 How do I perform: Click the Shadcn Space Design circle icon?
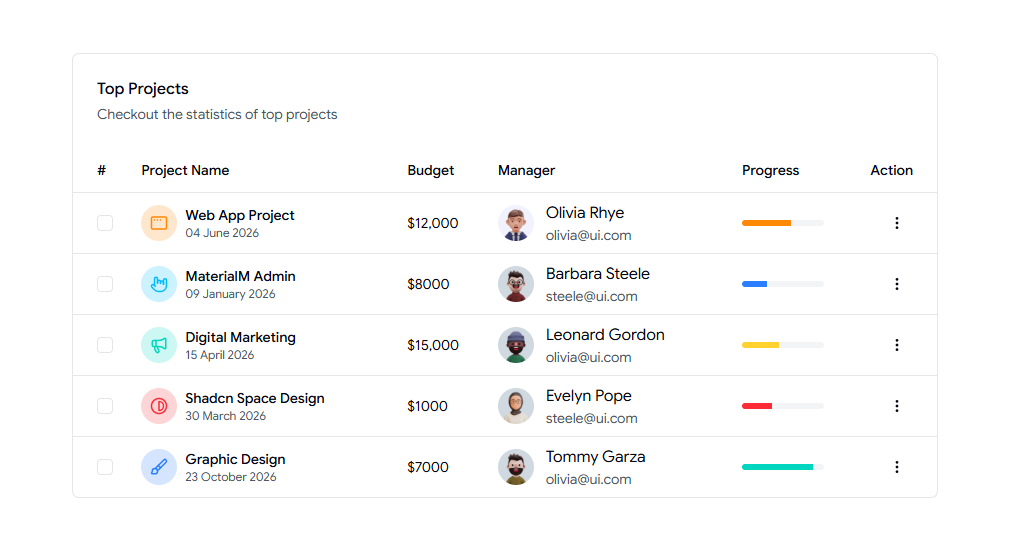pos(159,406)
